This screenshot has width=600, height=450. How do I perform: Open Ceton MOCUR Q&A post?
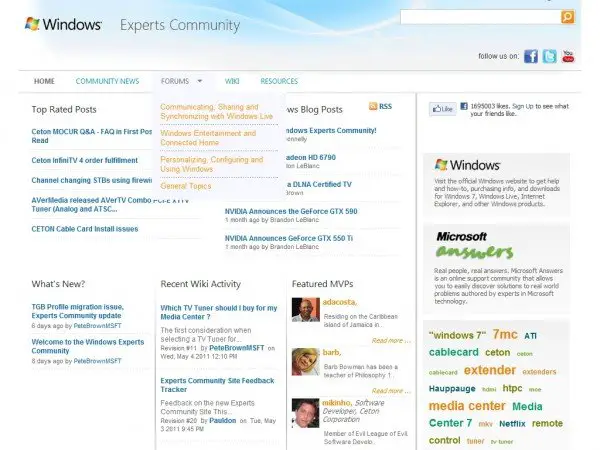pos(91,136)
